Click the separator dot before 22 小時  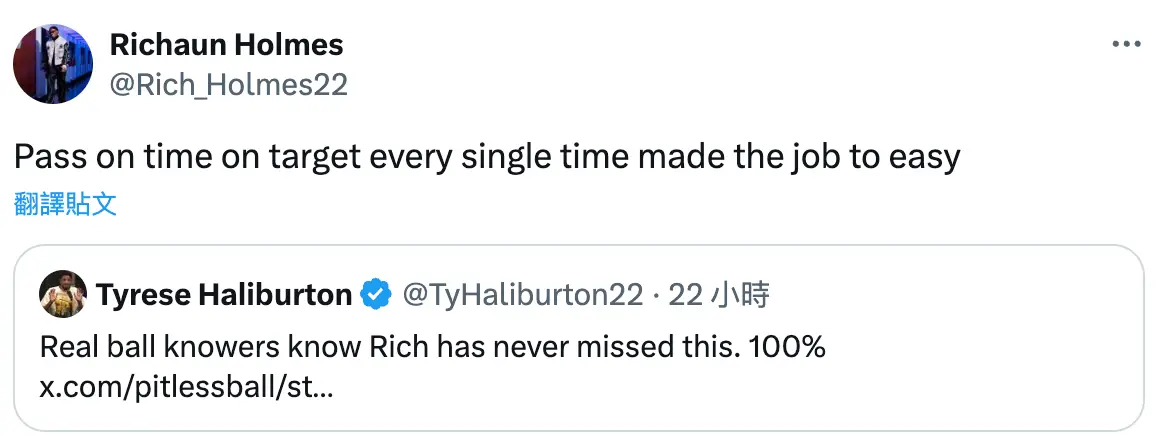pos(655,296)
